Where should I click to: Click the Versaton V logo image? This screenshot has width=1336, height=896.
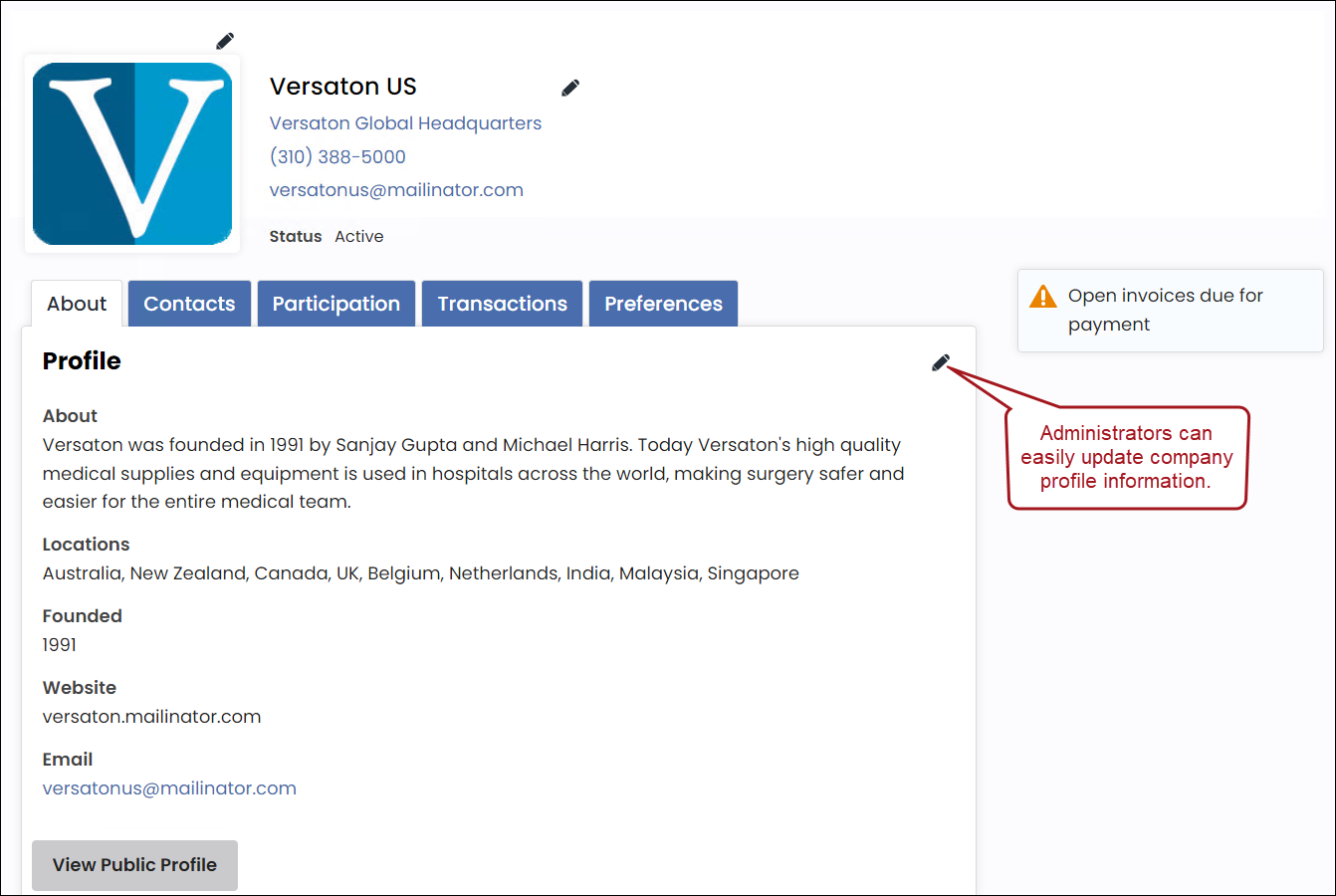coord(132,153)
